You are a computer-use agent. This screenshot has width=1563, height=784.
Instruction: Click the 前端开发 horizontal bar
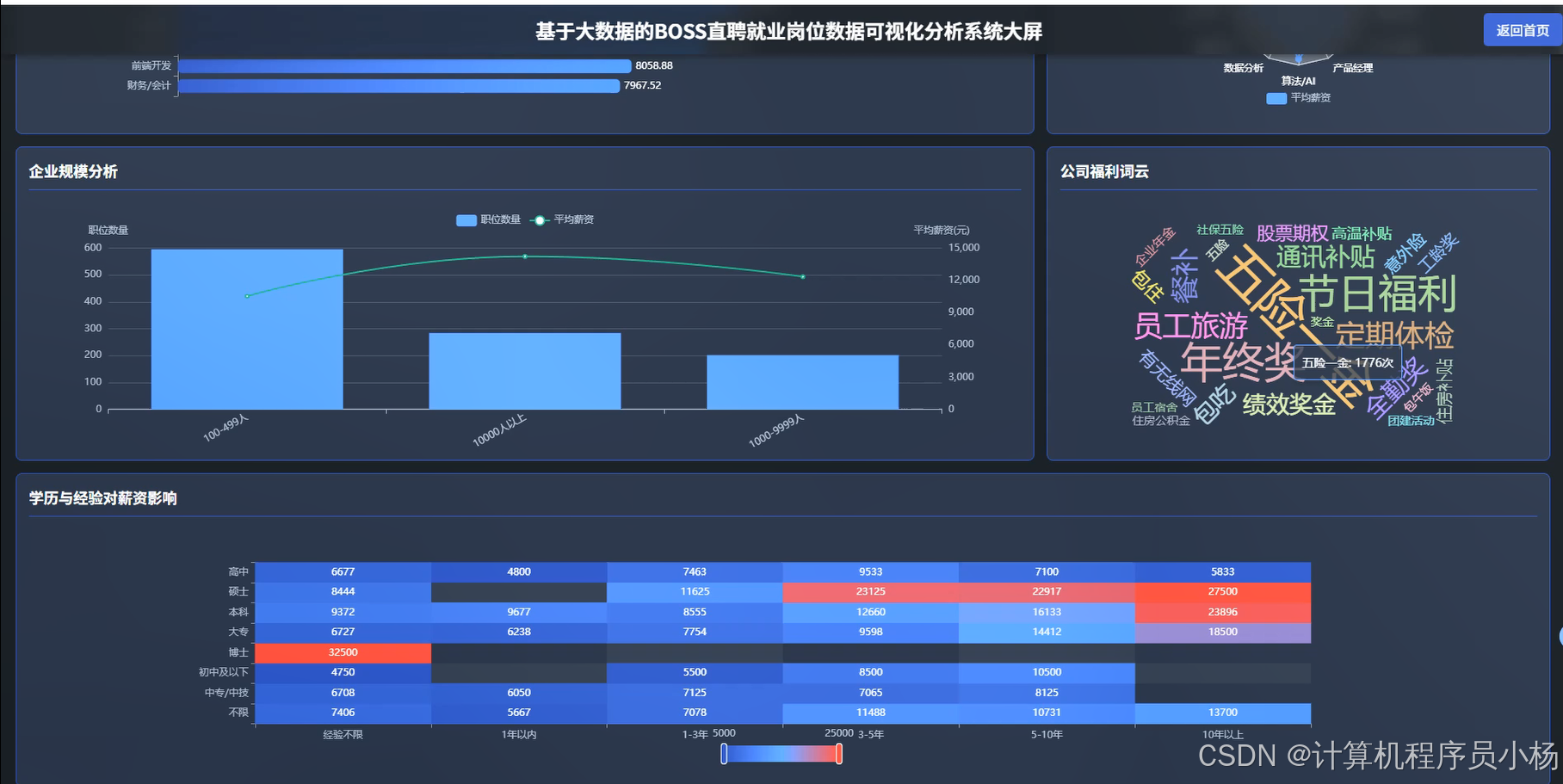coord(405,66)
